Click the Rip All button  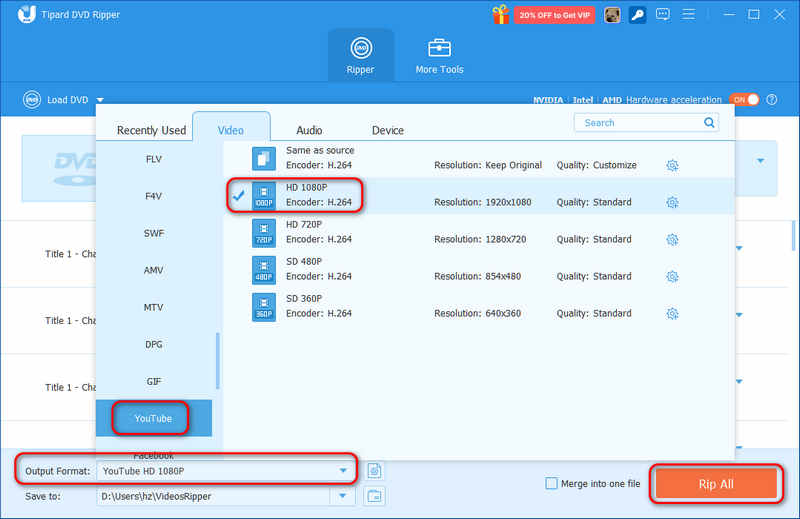[716, 484]
